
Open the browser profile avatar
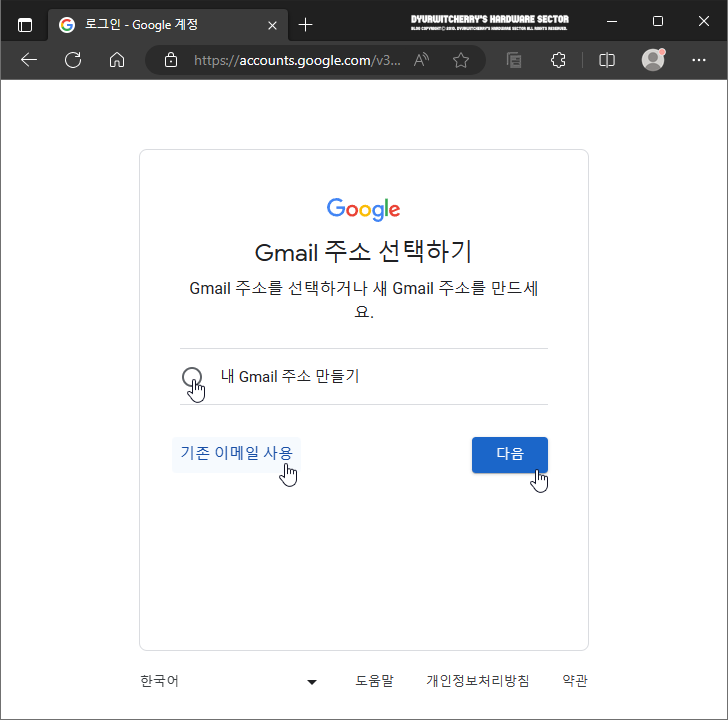click(x=653, y=59)
